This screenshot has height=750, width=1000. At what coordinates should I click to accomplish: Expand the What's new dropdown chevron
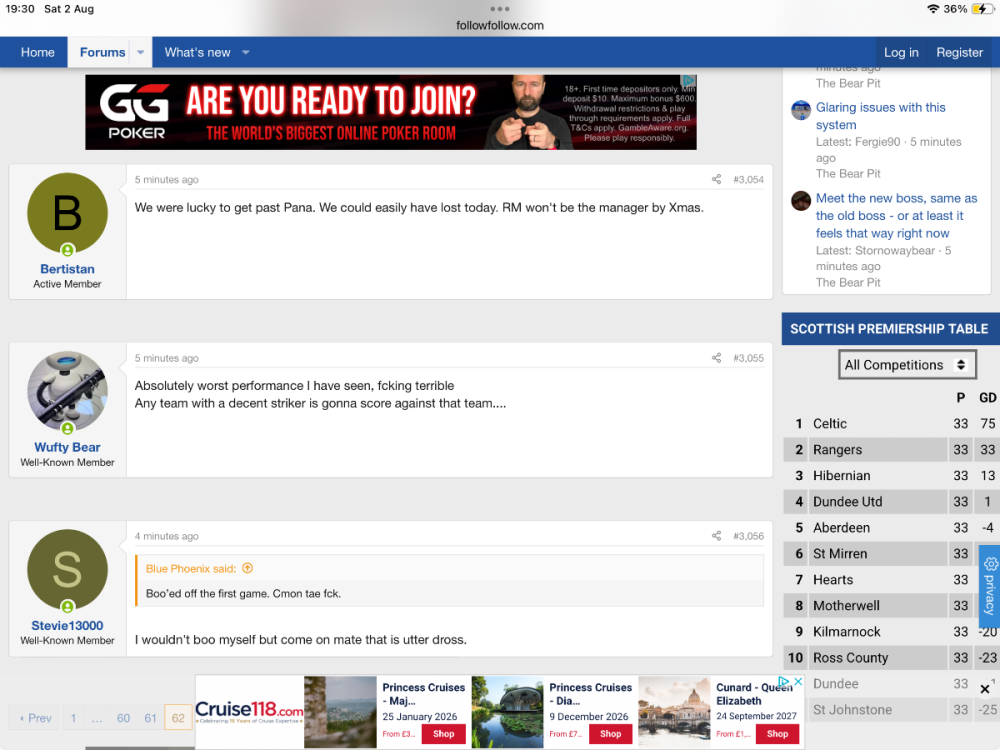[245, 52]
